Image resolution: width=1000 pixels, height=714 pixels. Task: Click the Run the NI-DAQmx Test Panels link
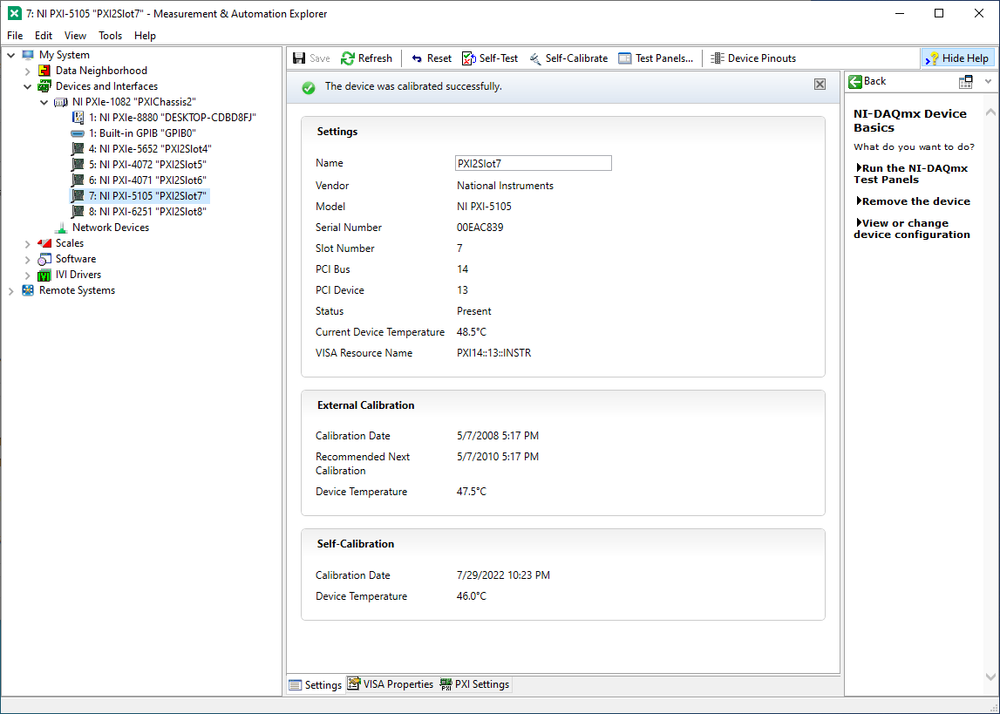click(913, 174)
